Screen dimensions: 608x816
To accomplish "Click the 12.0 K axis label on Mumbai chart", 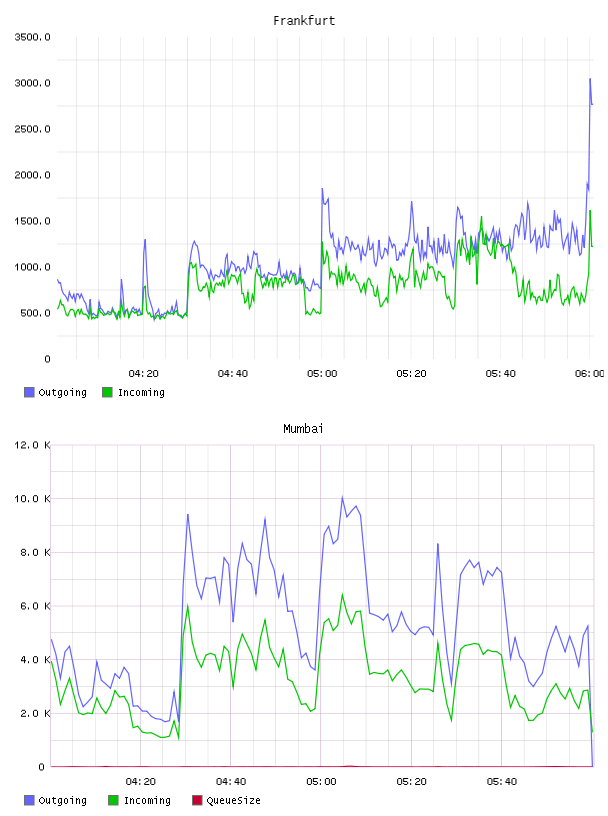I will tap(32, 445).
